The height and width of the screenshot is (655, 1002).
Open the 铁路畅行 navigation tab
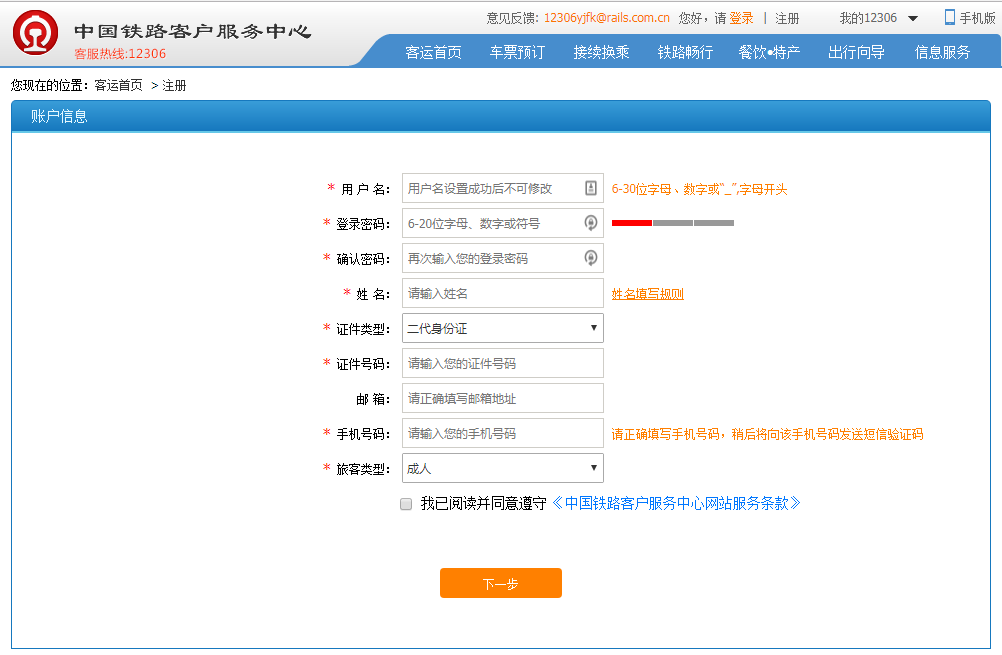click(x=685, y=52)
